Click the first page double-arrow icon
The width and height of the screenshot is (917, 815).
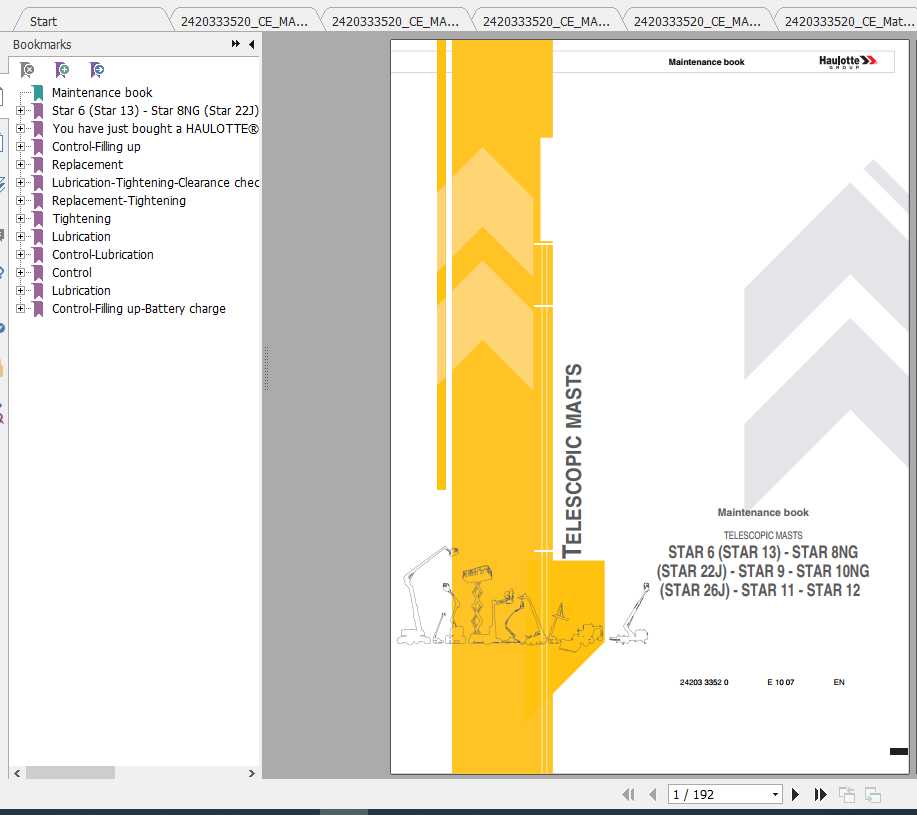point(629,794)
